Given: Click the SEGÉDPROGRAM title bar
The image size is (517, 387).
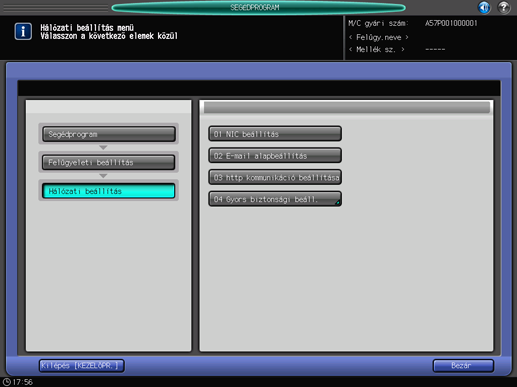Looking at the screenshot, I should click(x=258, y=7).
